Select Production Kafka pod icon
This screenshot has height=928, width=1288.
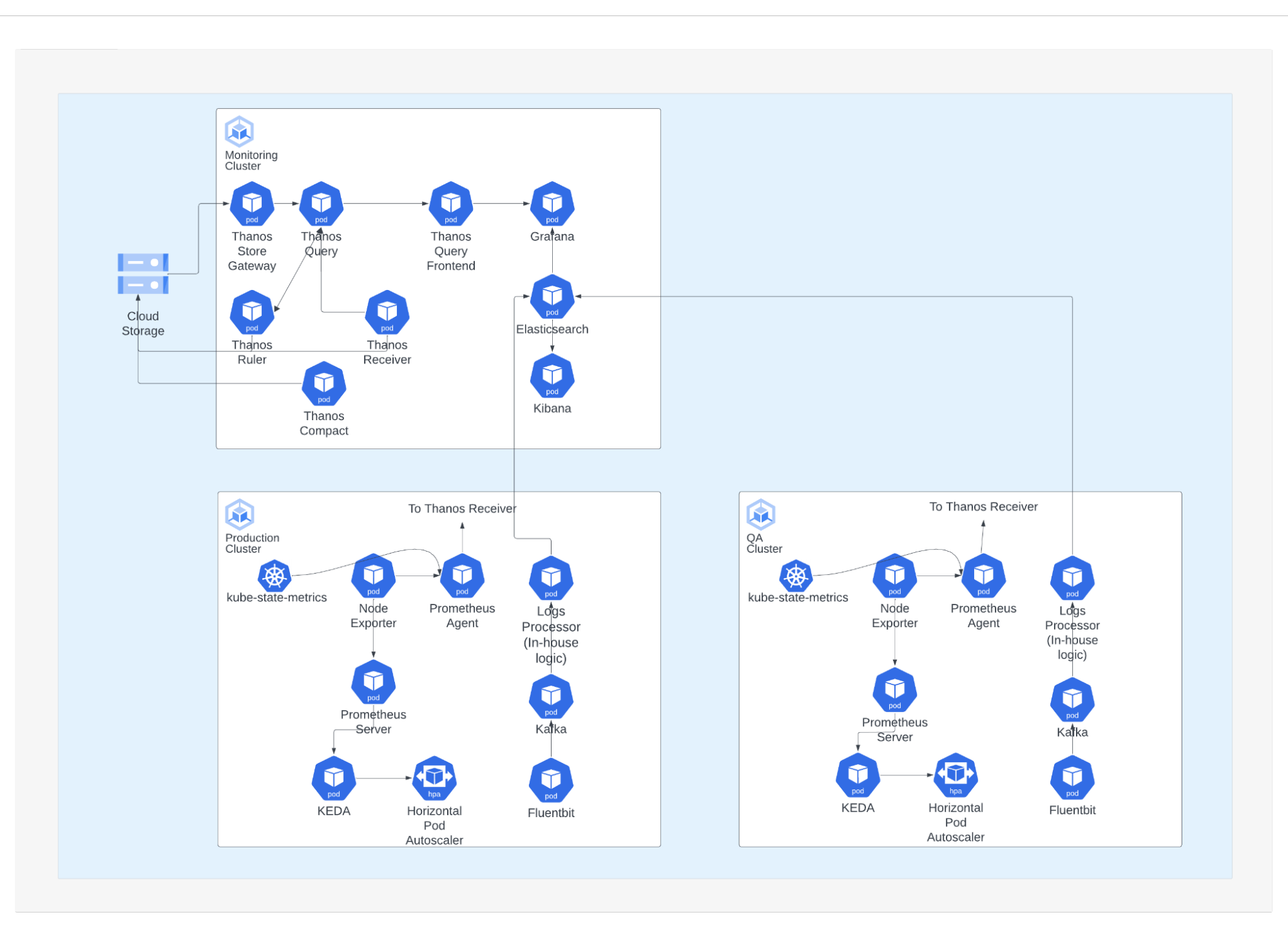551,697
